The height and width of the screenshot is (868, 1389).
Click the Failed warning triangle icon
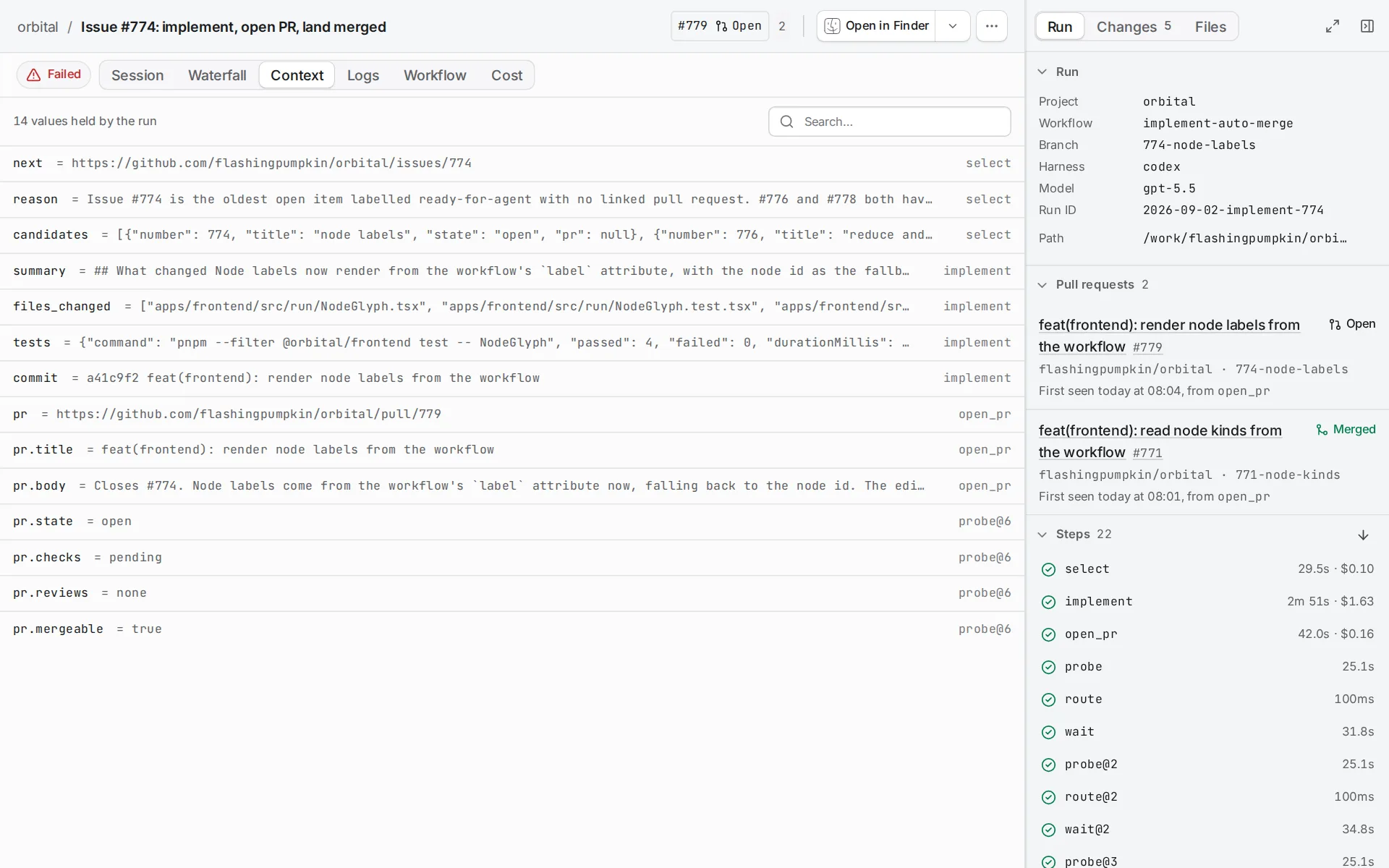(33, 75)
